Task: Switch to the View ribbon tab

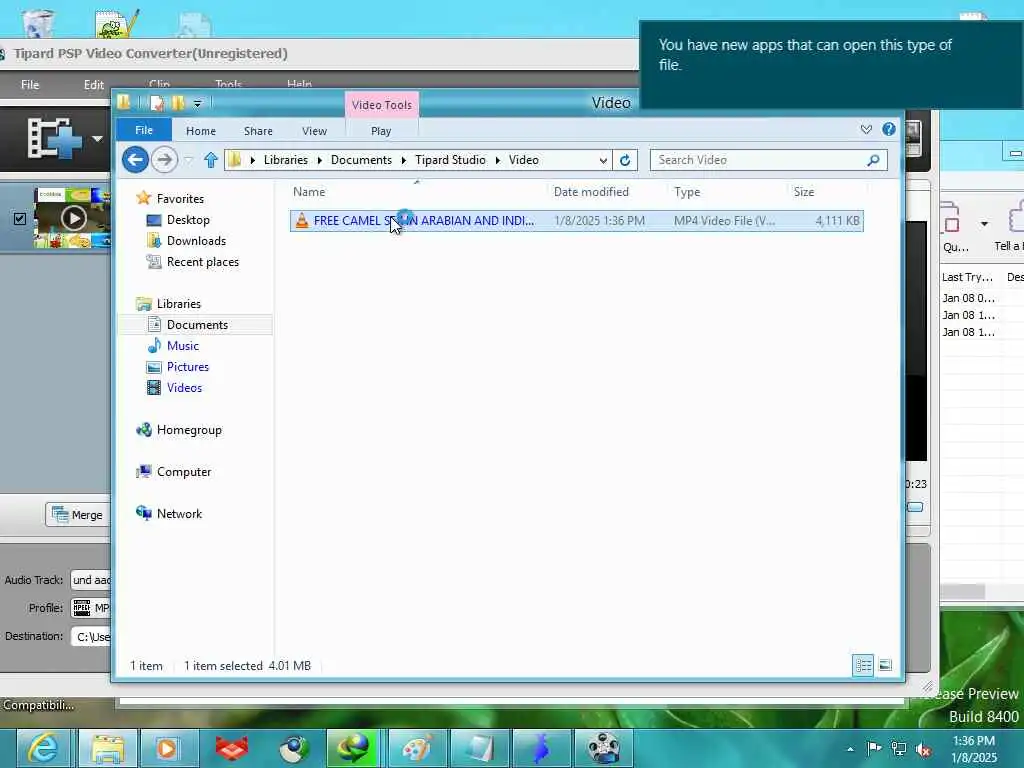Action: click(x=314, y=131)
